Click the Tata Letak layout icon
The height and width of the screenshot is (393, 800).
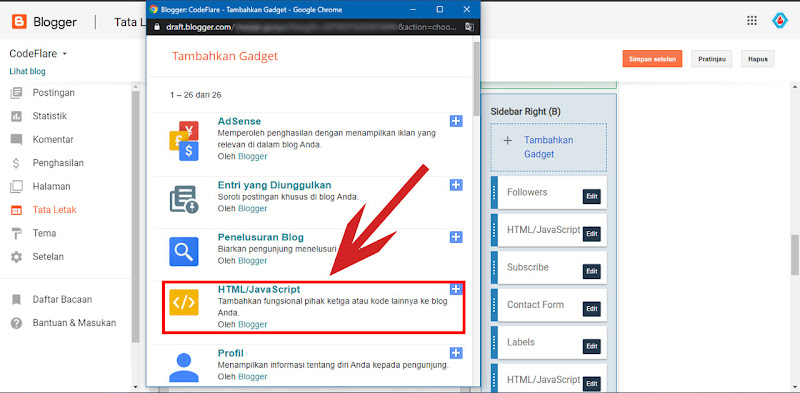point(16,210)
